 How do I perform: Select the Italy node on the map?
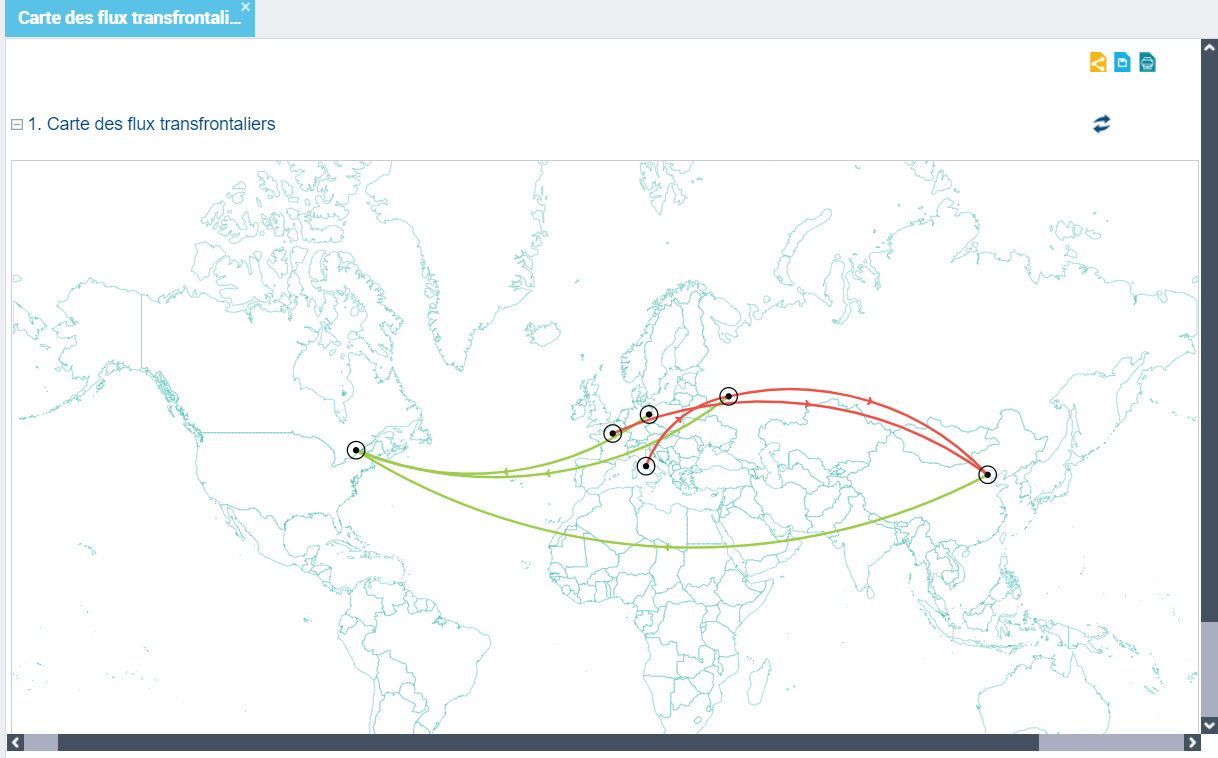pyautogui.click(x=646, y=466)
